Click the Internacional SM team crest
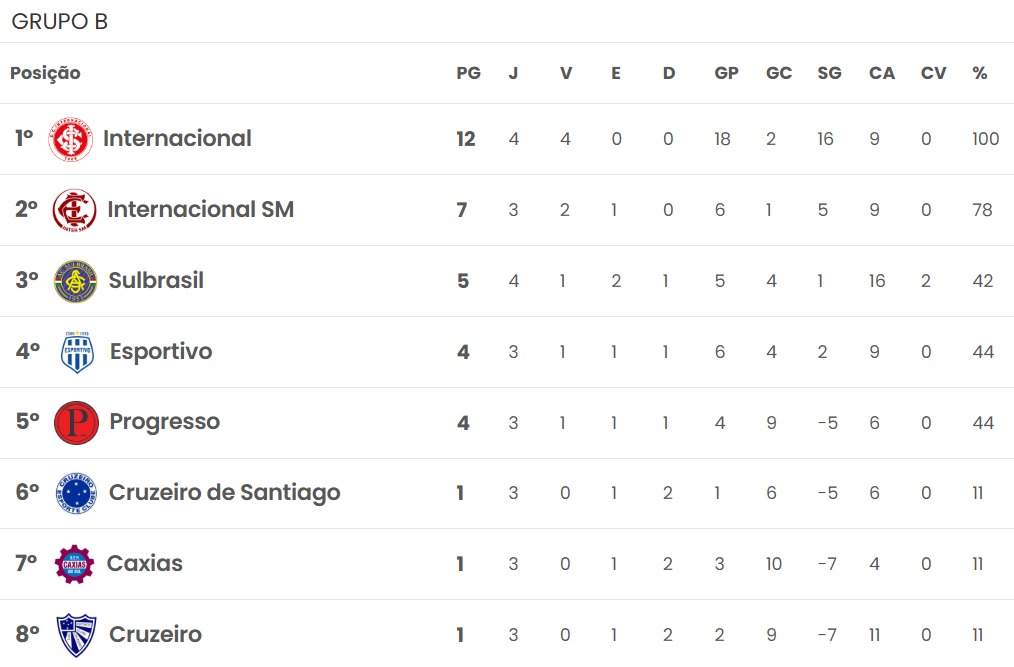This screenshot has width=1014, height=667. (x=74, y=210)
